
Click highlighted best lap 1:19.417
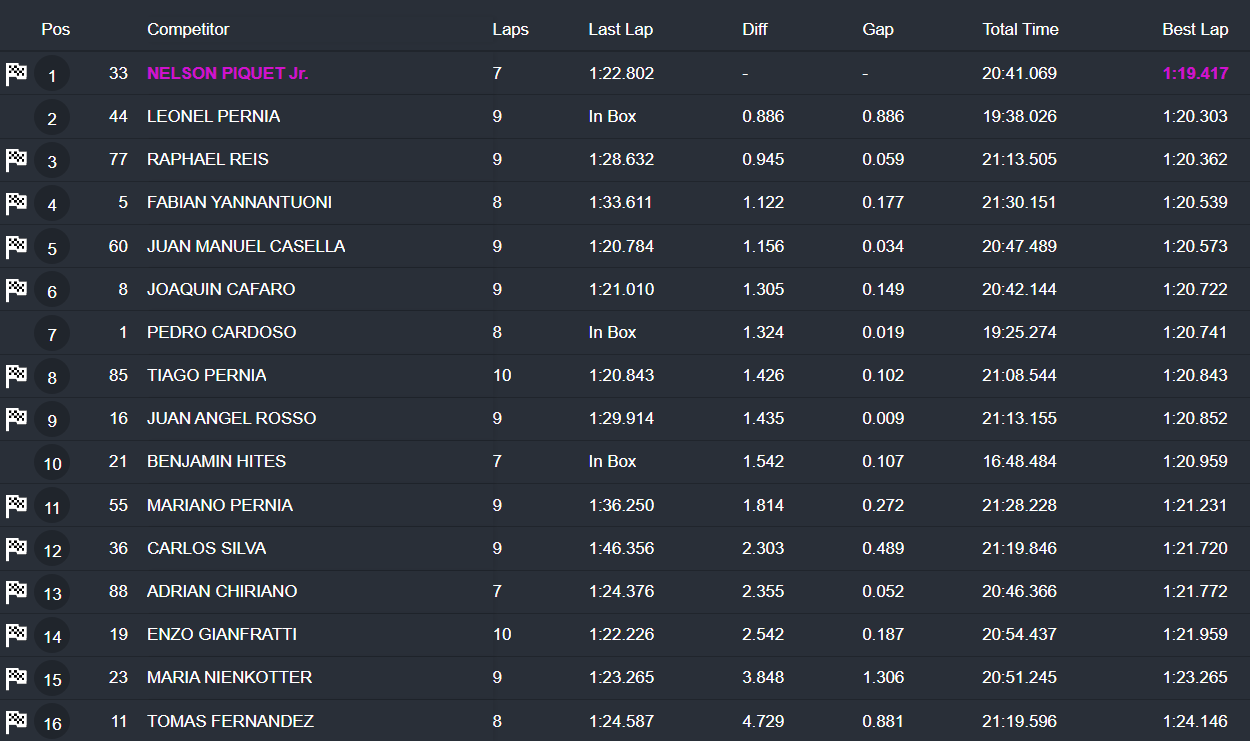(x=1194, y=73)
